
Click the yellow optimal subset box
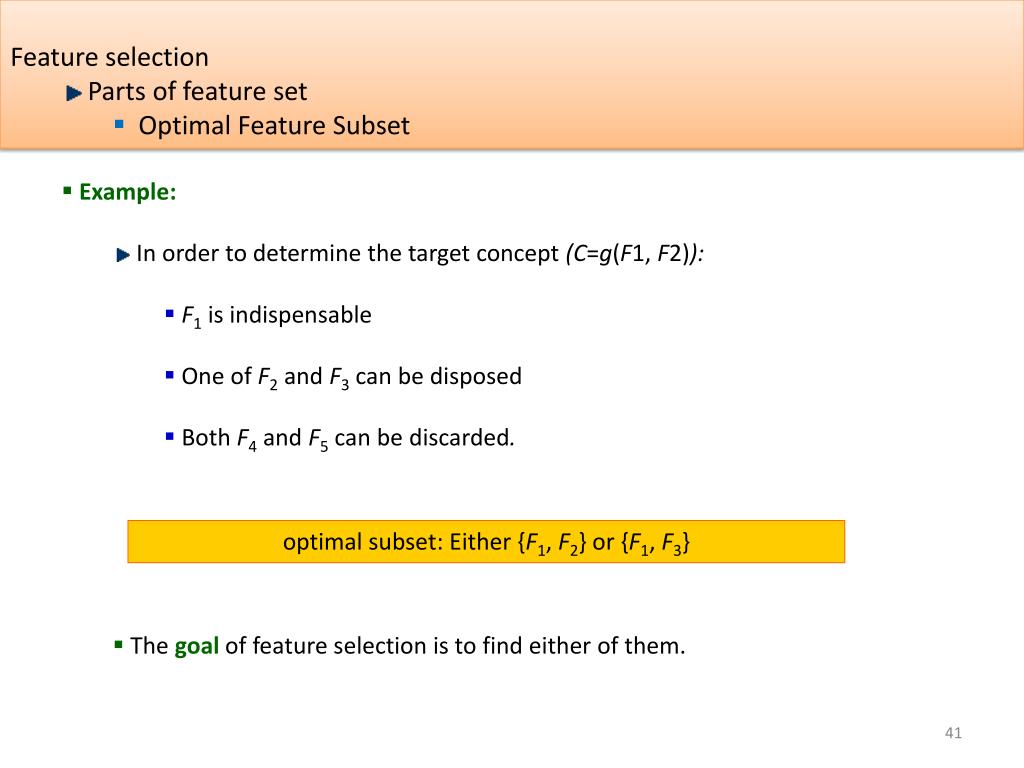coord(486,541)
